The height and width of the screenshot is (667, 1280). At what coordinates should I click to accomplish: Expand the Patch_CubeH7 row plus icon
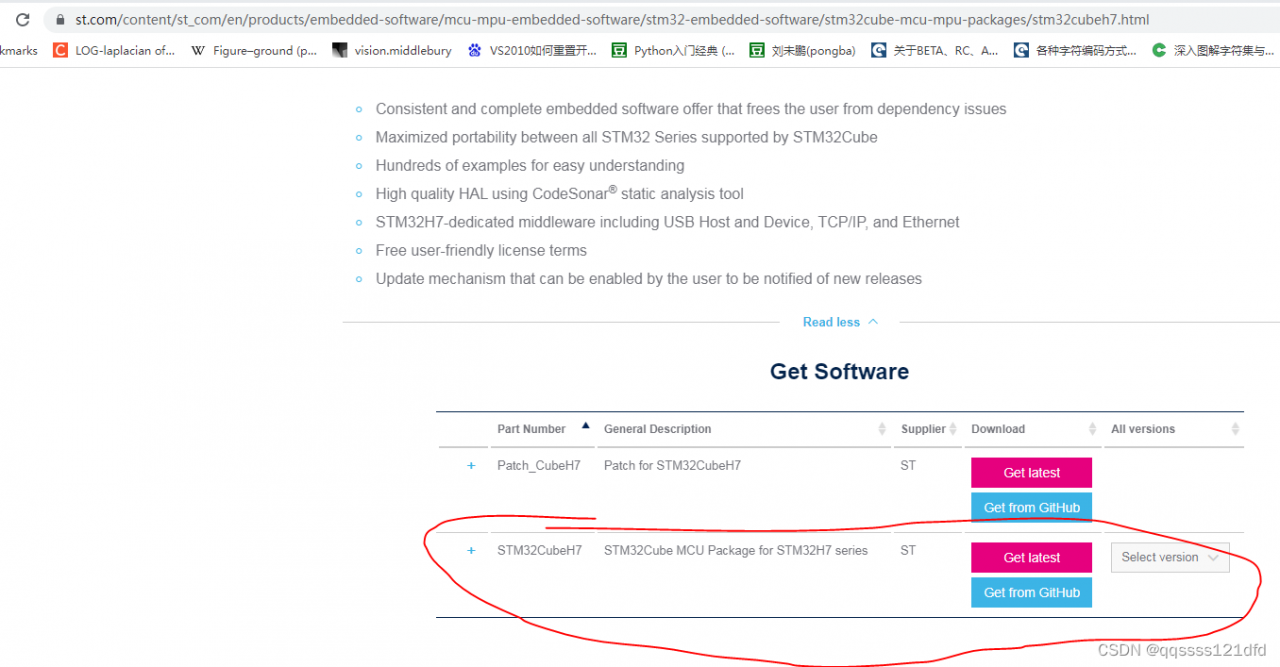pyautogui.click(x=471, y=466)
